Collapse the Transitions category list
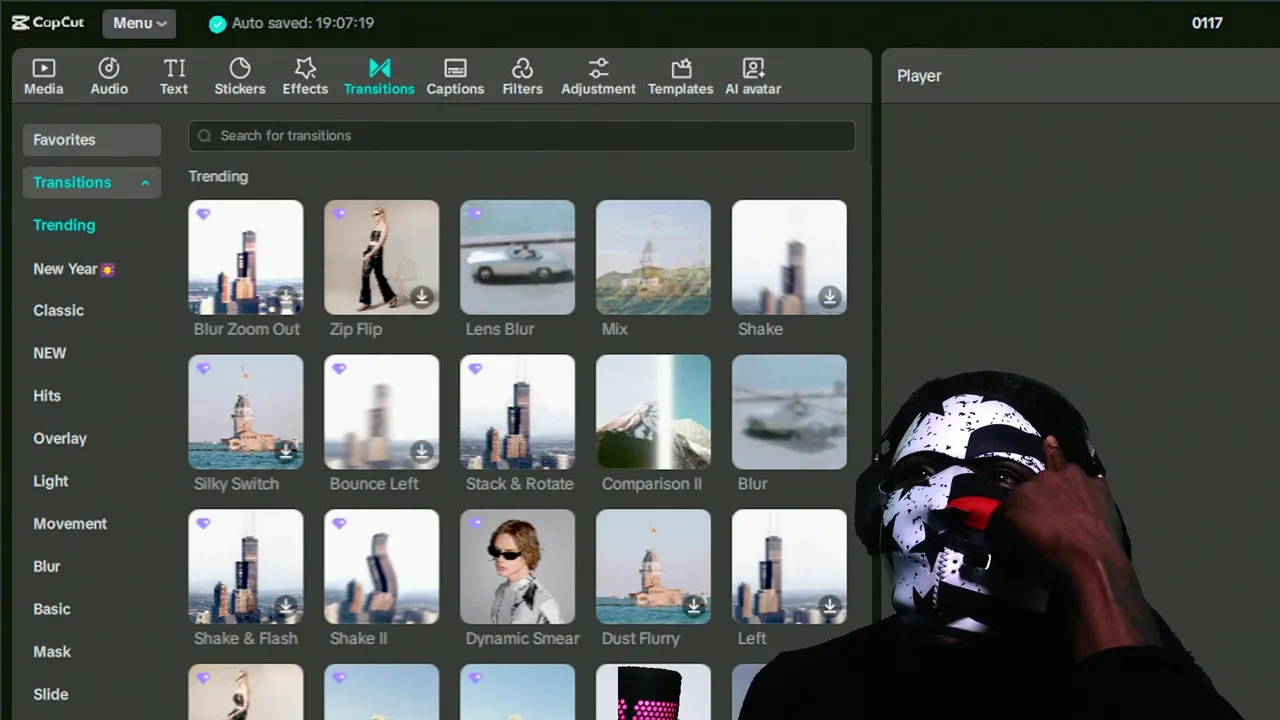 145,183
